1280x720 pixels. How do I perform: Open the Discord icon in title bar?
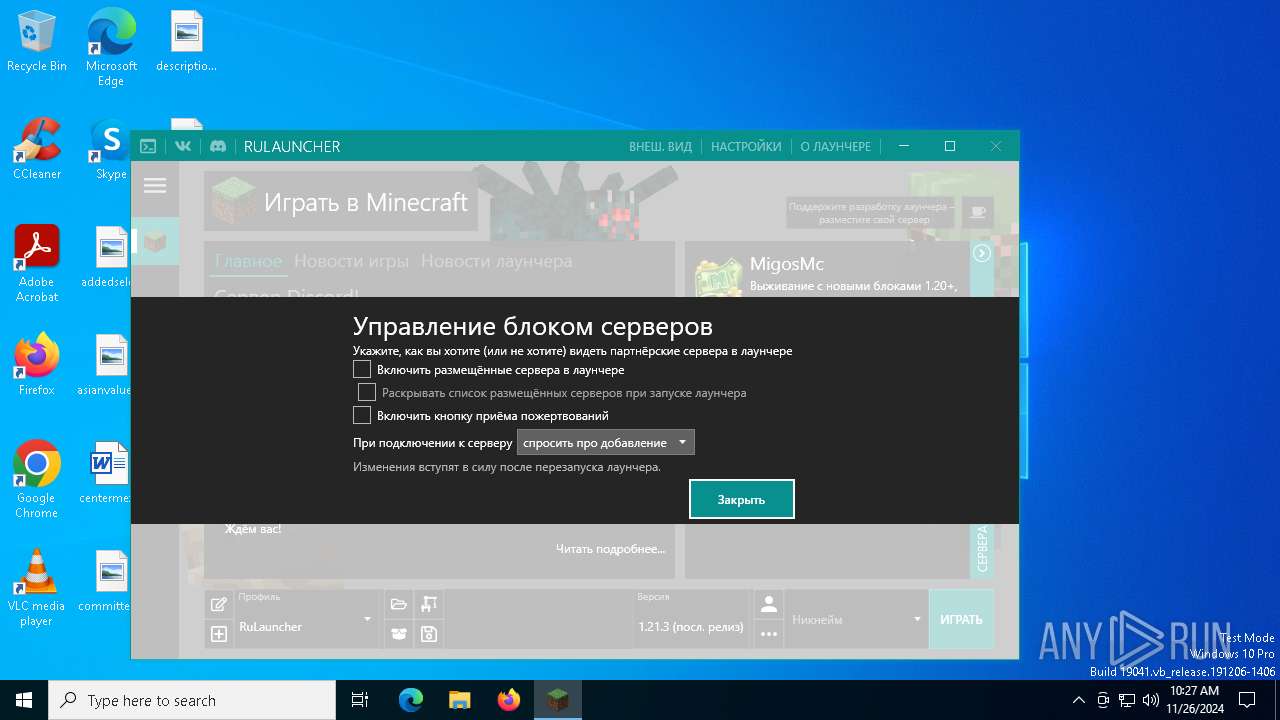pyautogui.click(x=217, y=146)
